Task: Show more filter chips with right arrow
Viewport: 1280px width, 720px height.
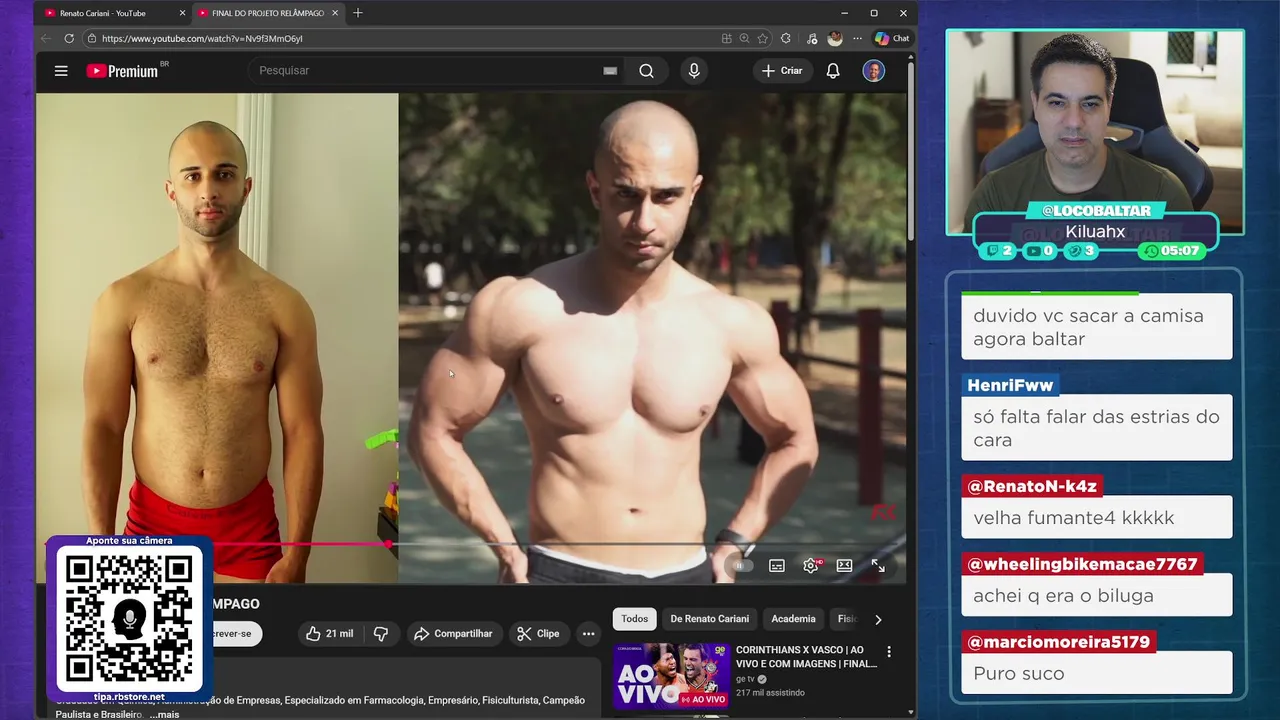Action: [878, 619]
